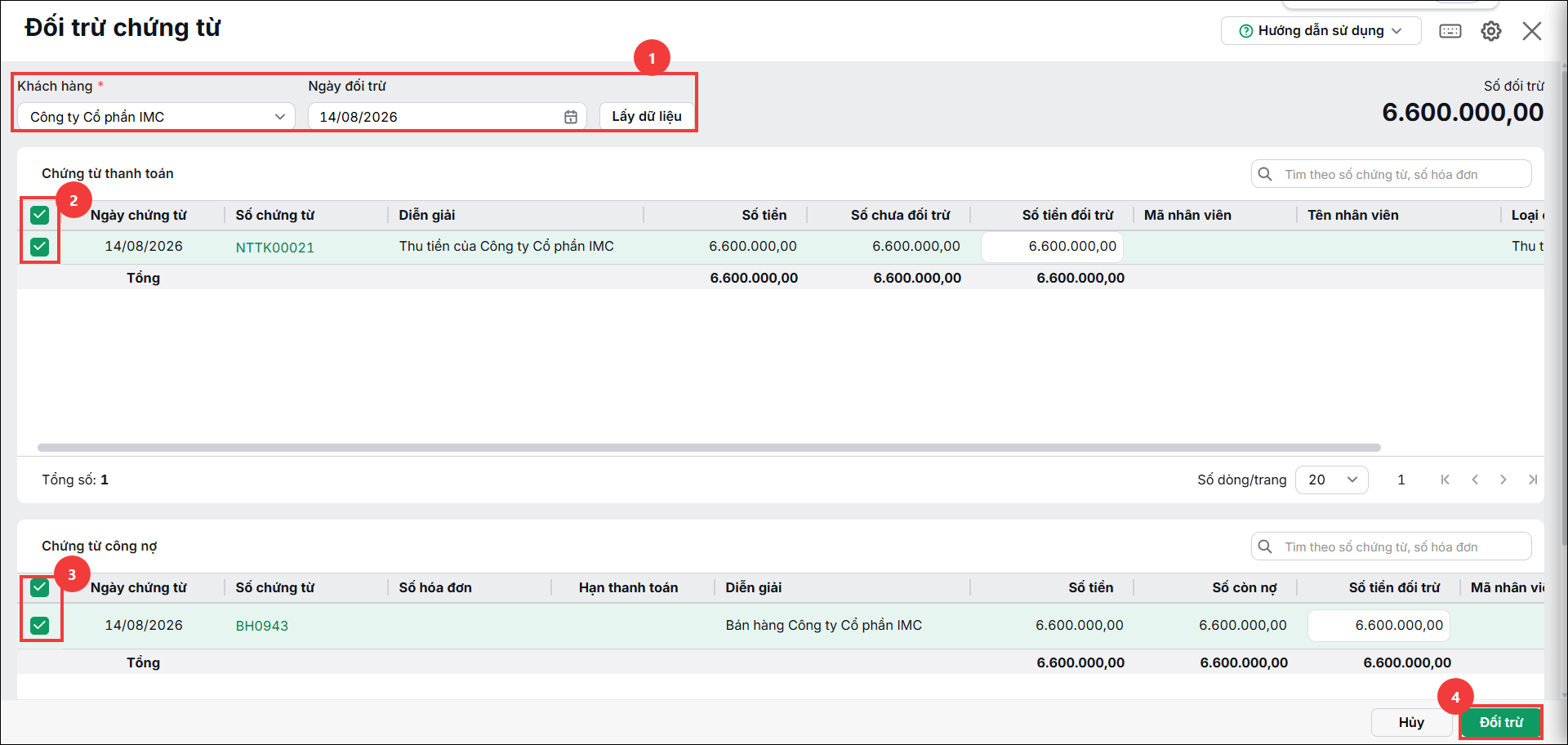Change Số dòng/trang rows-per-page dropdown
The width and height of the screenshot is (1568, 745).
(x=1332, y=480)
